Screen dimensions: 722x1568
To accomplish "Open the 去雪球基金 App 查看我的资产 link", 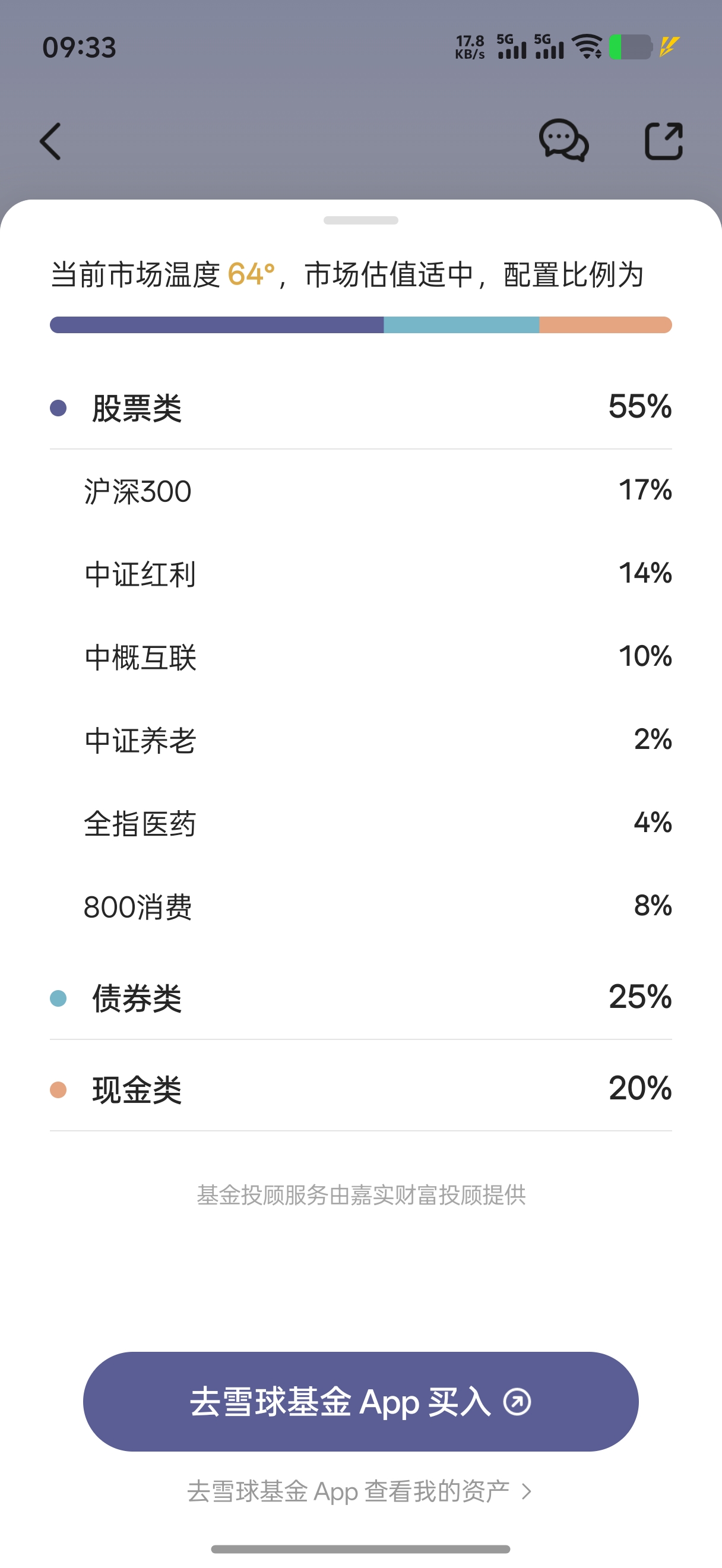I will (x=359, y=1491).
